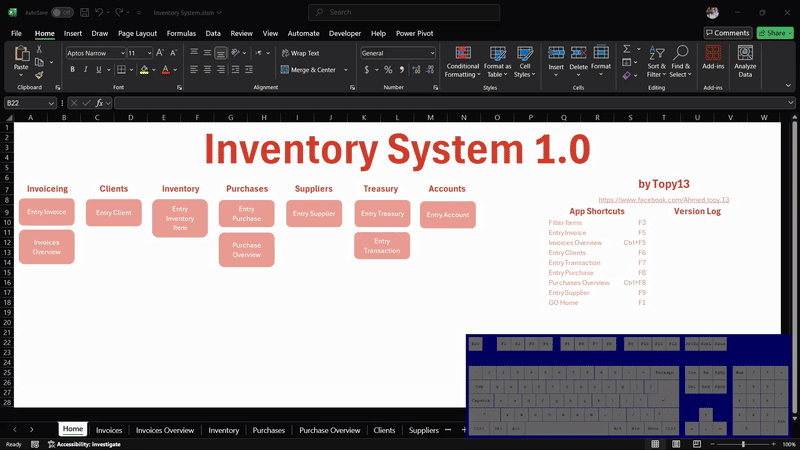Click the Copy icon
Image resolution: width=800 pixels, height=450 pixels.
click(x=39, y=62)
